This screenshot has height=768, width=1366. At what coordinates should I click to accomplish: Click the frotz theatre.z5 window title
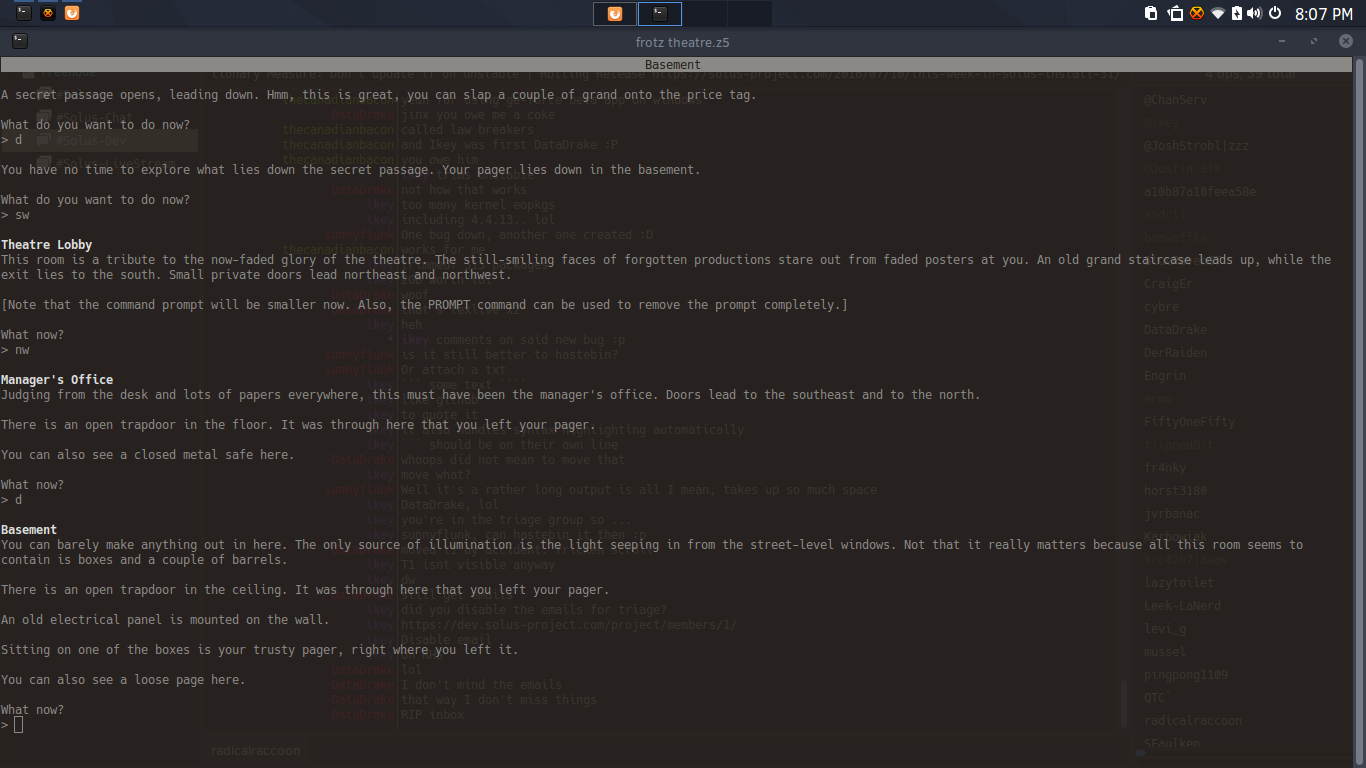tap(683, 42)
